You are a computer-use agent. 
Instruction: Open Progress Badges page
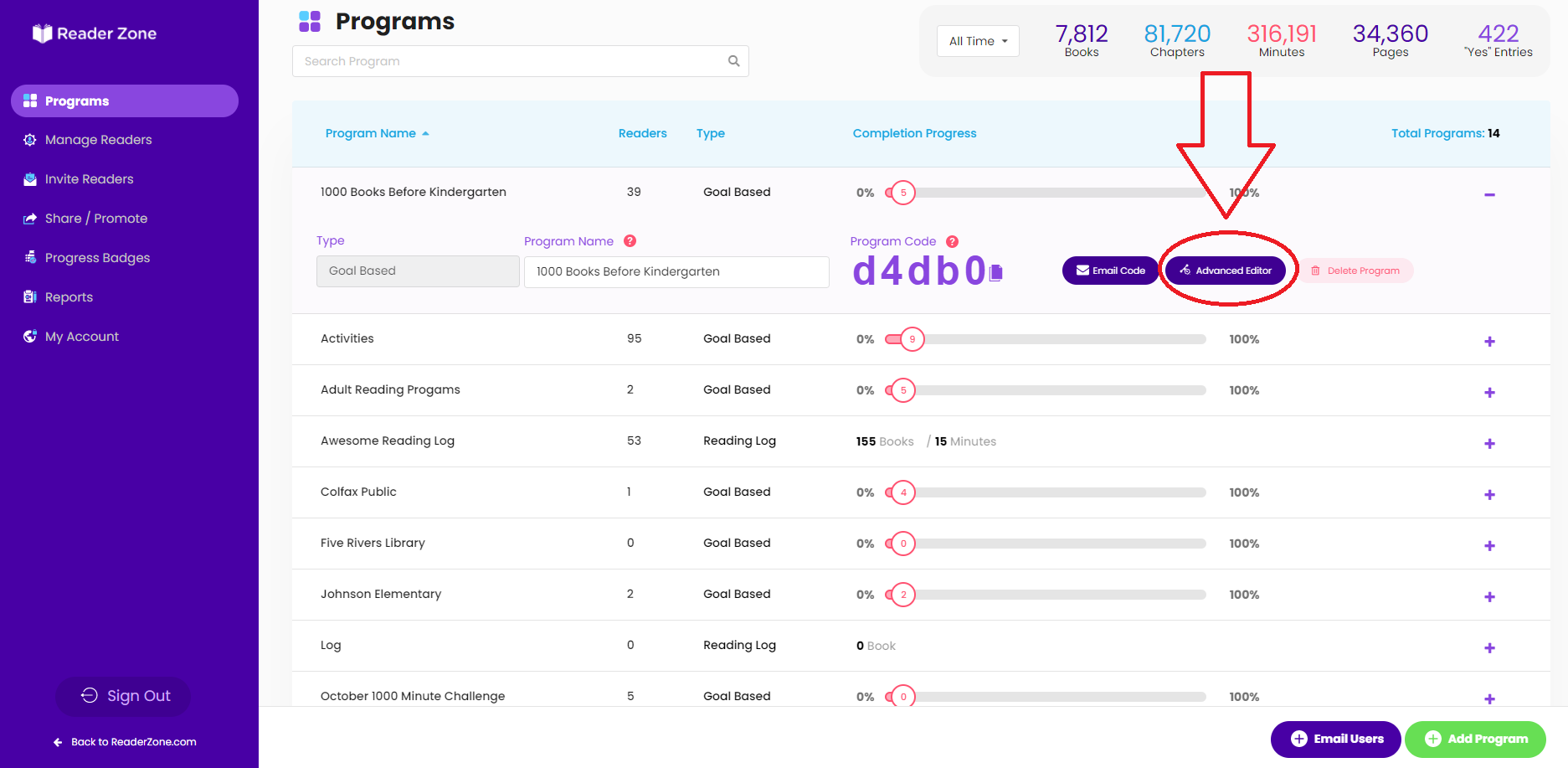(x=97, y=258)
